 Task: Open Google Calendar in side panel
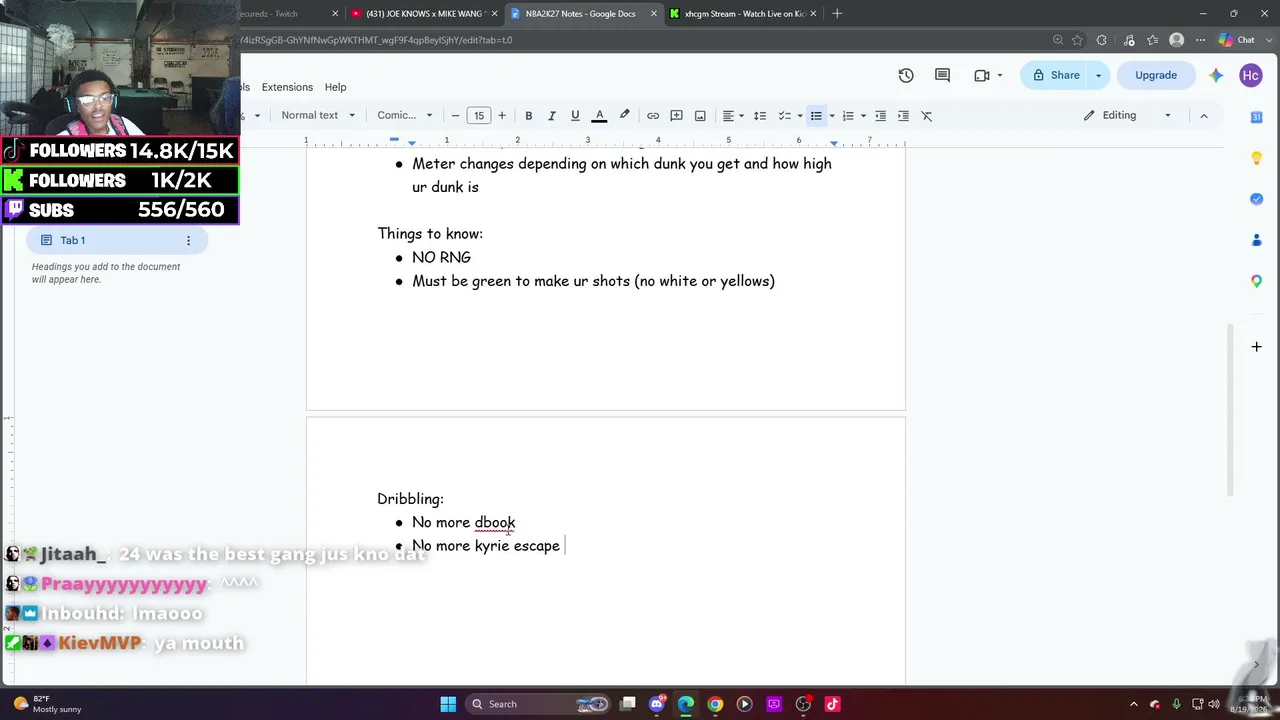[1257, 117]
